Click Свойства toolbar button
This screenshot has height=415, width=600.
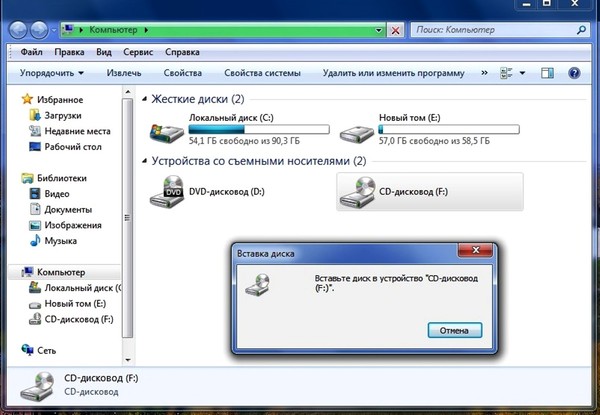183,73
